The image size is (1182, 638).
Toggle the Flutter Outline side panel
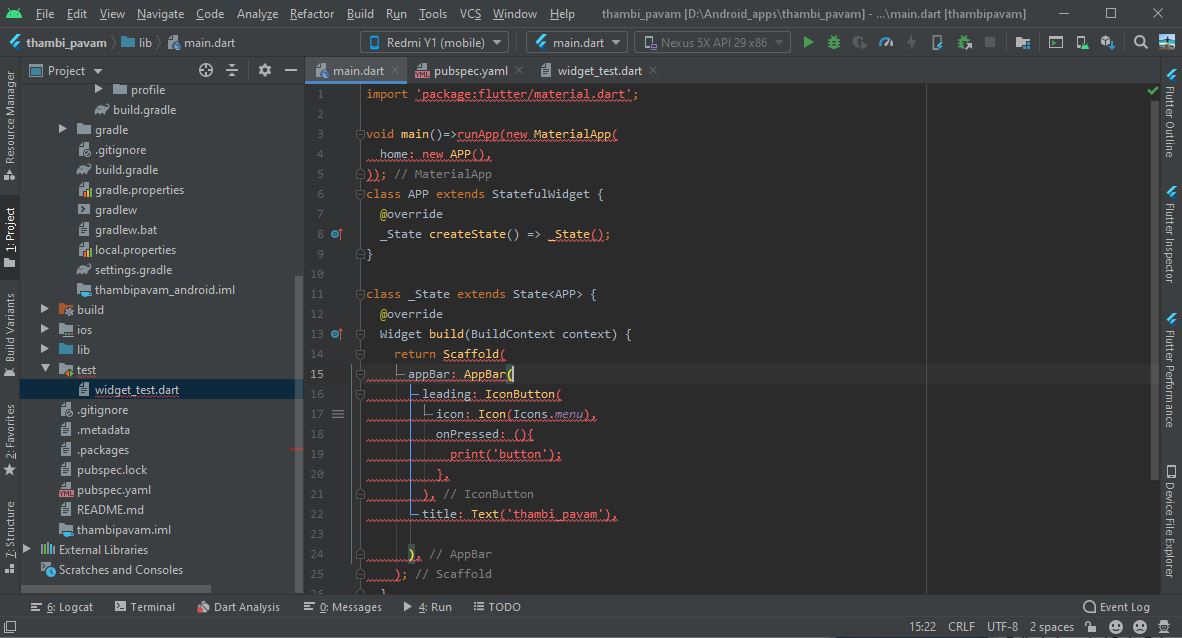[1171, 112]
